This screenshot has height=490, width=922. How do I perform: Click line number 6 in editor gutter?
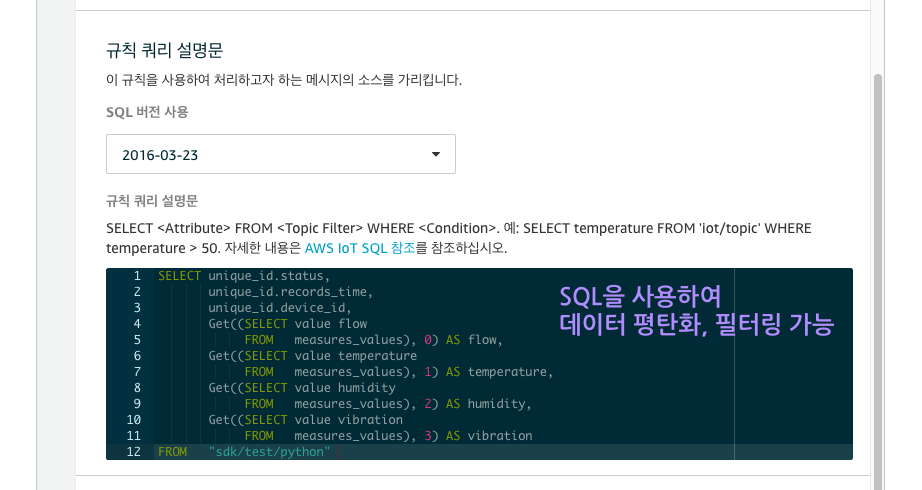137,356
